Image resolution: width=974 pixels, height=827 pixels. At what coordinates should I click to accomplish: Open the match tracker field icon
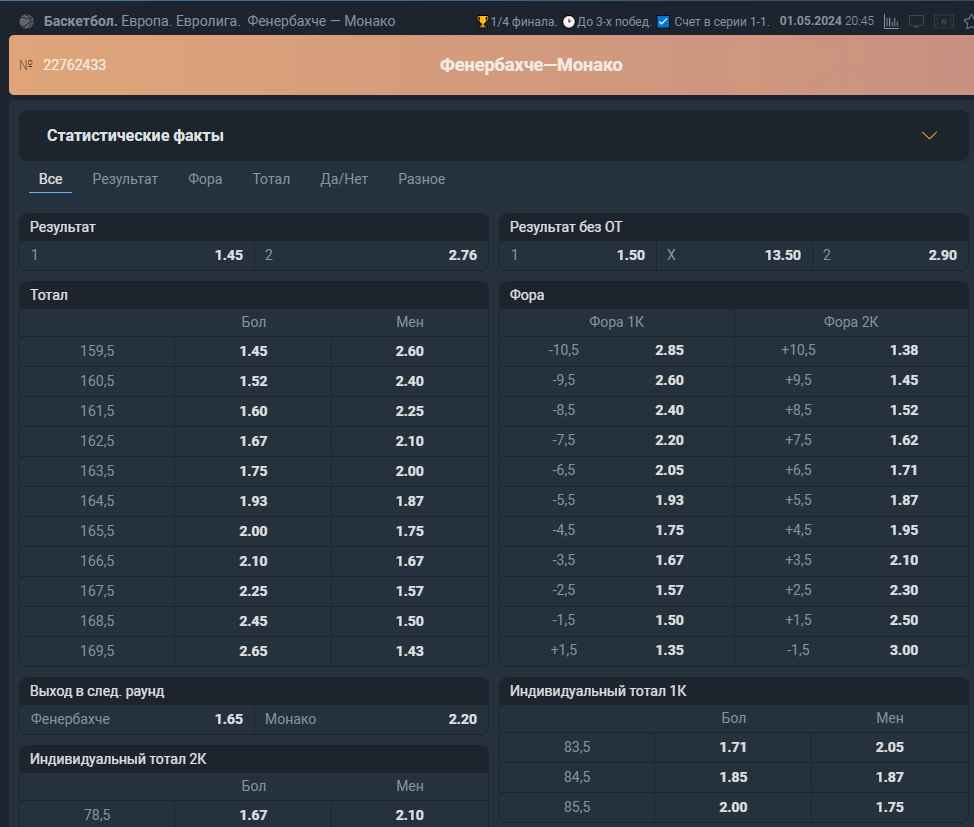point(944,22)
